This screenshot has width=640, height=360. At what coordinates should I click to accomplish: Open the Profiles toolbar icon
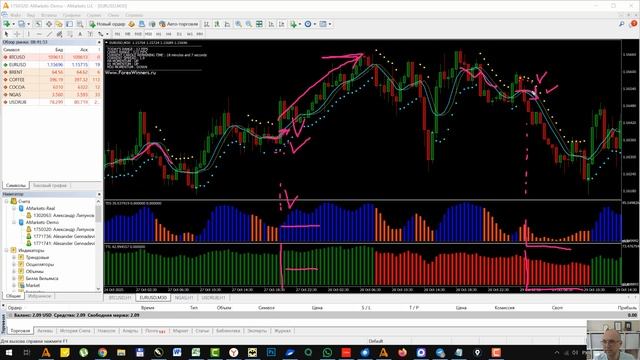coord(22,24)
